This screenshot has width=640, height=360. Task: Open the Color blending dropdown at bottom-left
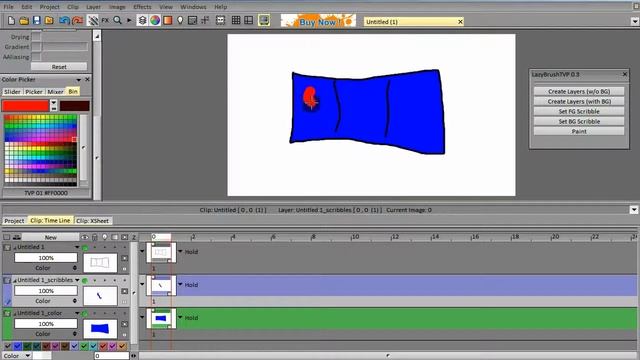click(16, 356)
